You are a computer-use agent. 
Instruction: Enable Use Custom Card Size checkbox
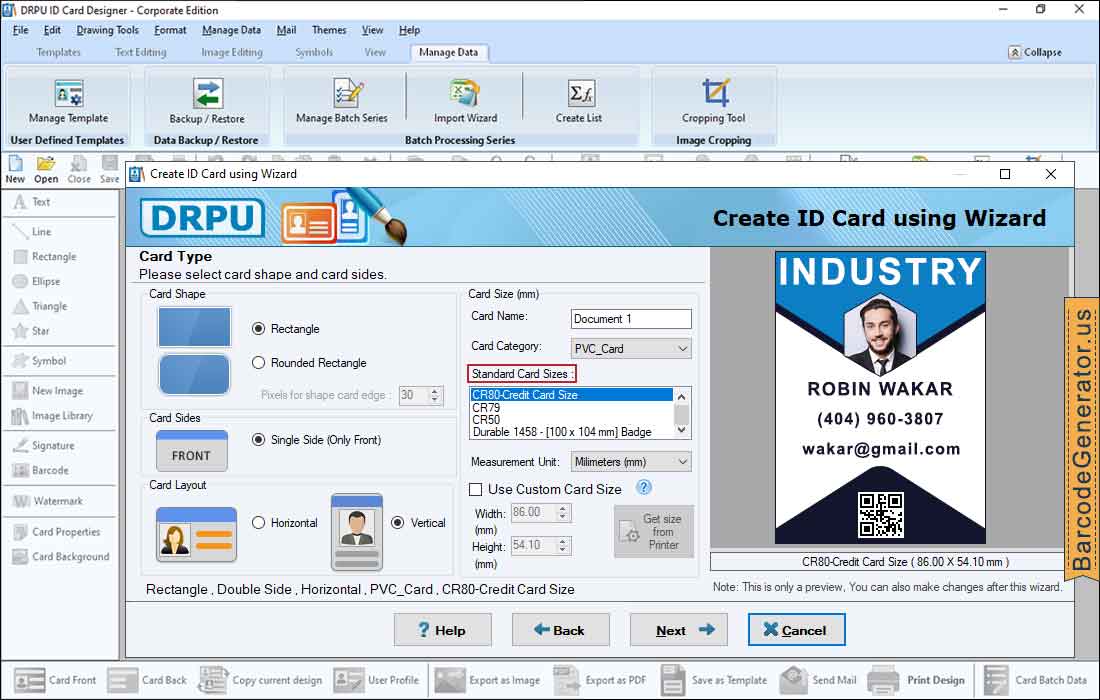[x=476, y=490]
